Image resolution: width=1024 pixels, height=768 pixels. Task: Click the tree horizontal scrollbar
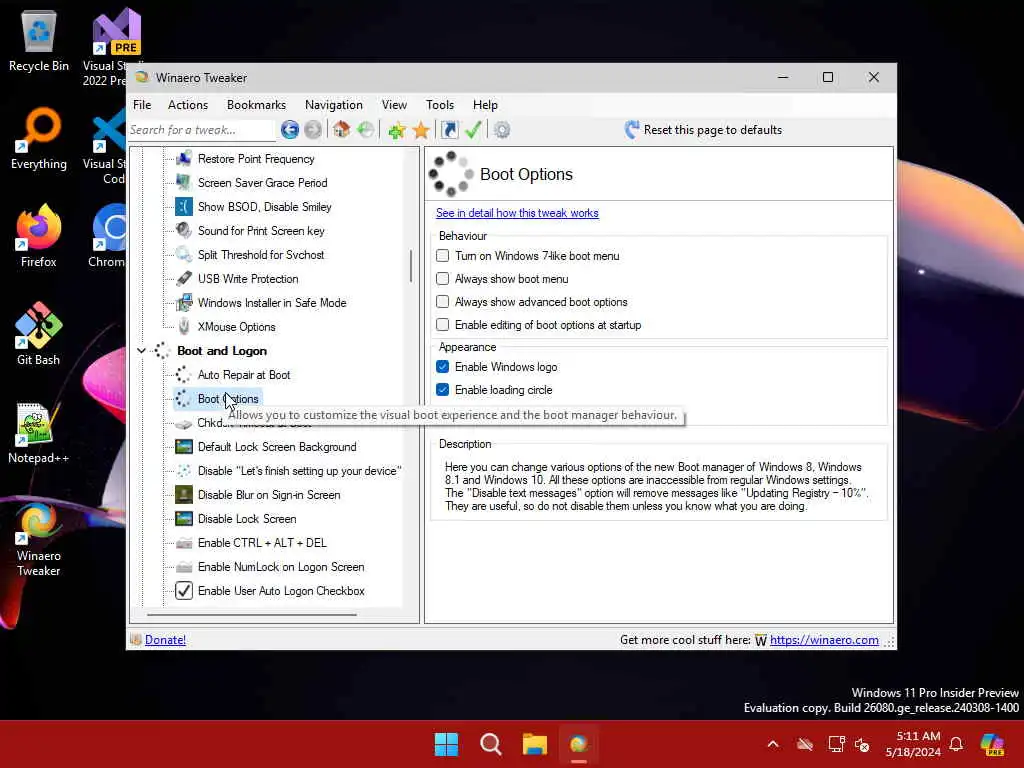pos(252,615)
